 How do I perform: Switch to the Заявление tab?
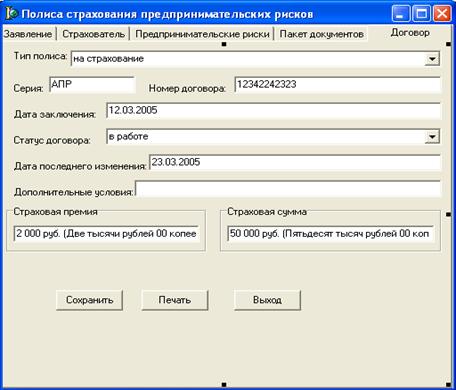(x=28, y=34)
